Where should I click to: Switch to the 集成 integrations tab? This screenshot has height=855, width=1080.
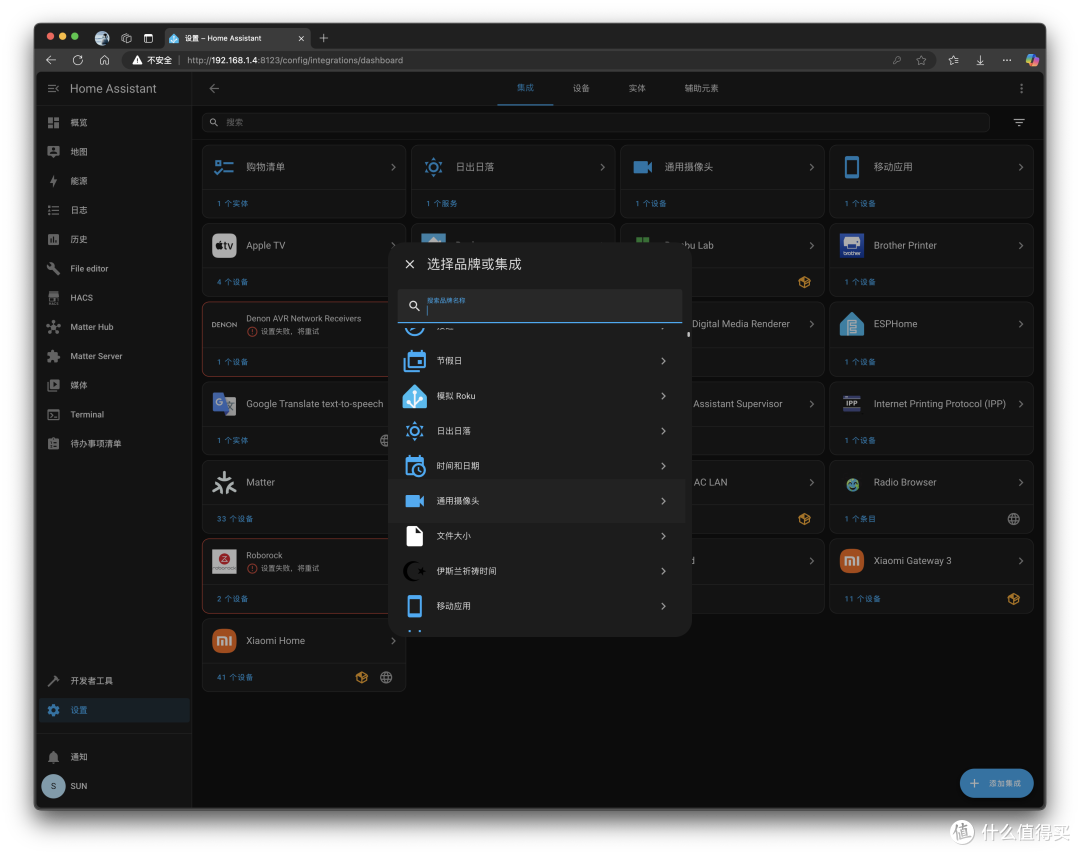tap(525, 88)
